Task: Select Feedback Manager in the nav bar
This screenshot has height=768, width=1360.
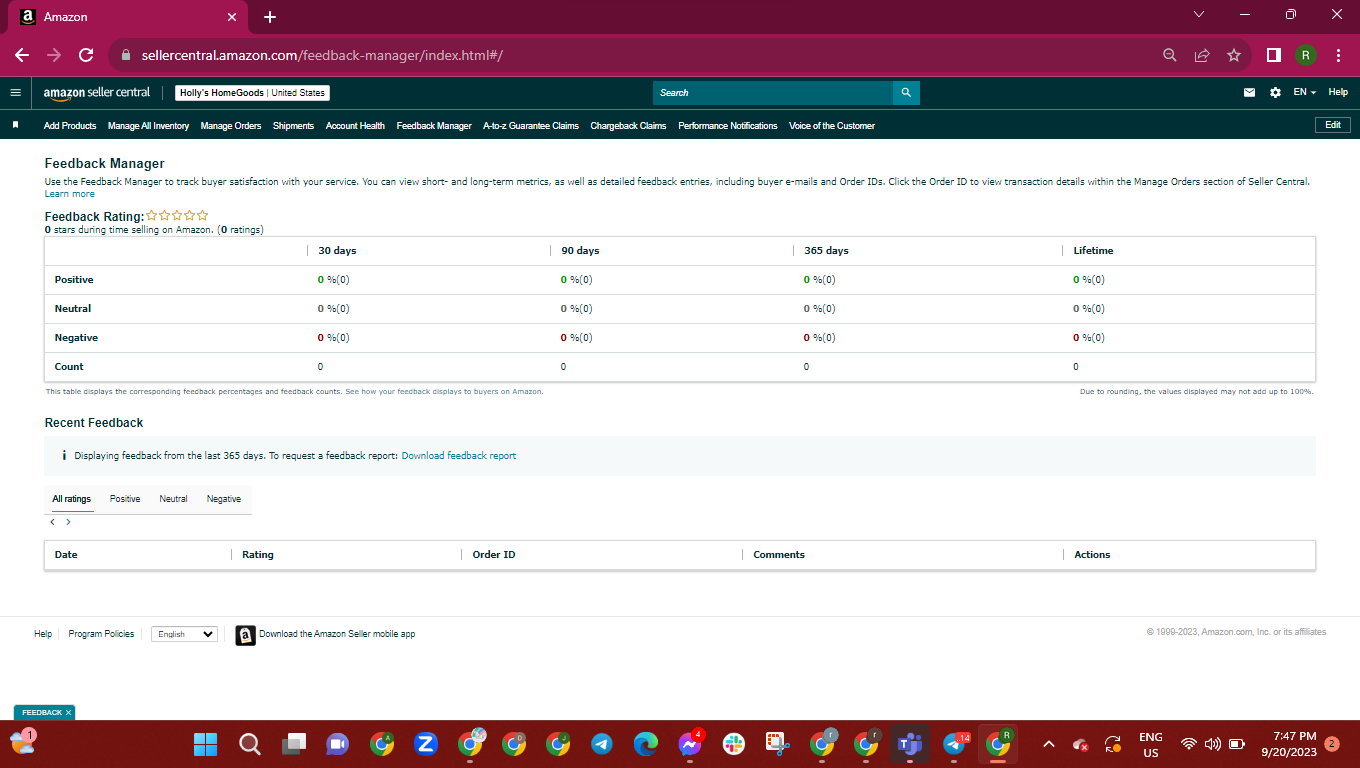Action: [x=434, y=126]
